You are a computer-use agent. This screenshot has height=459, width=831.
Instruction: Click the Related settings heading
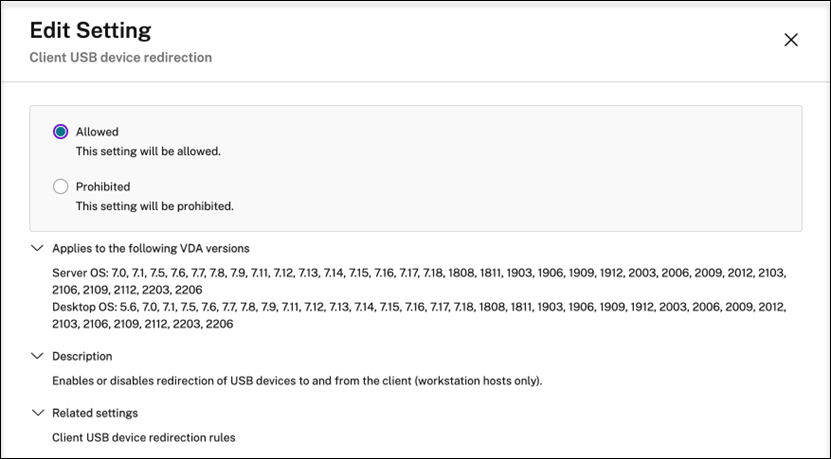click(x=95, y=412)
